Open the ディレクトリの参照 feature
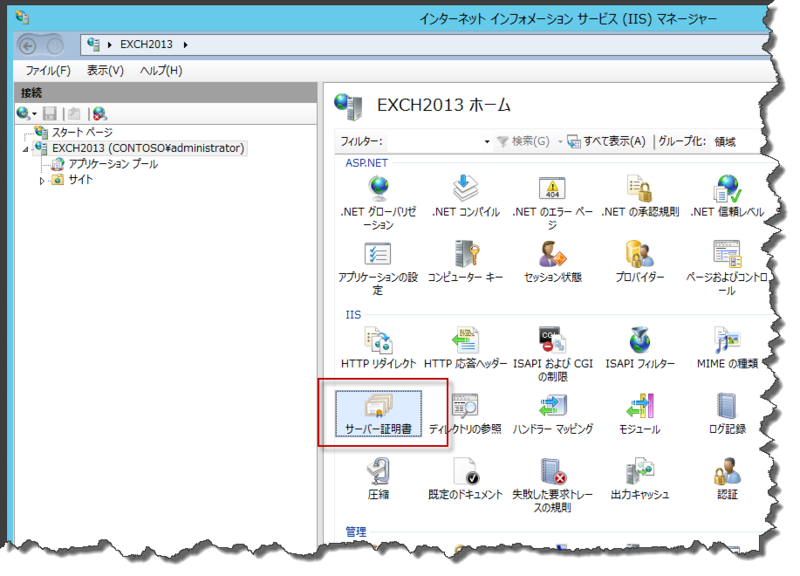The image size is (800, 576). [x=465, y=414]
